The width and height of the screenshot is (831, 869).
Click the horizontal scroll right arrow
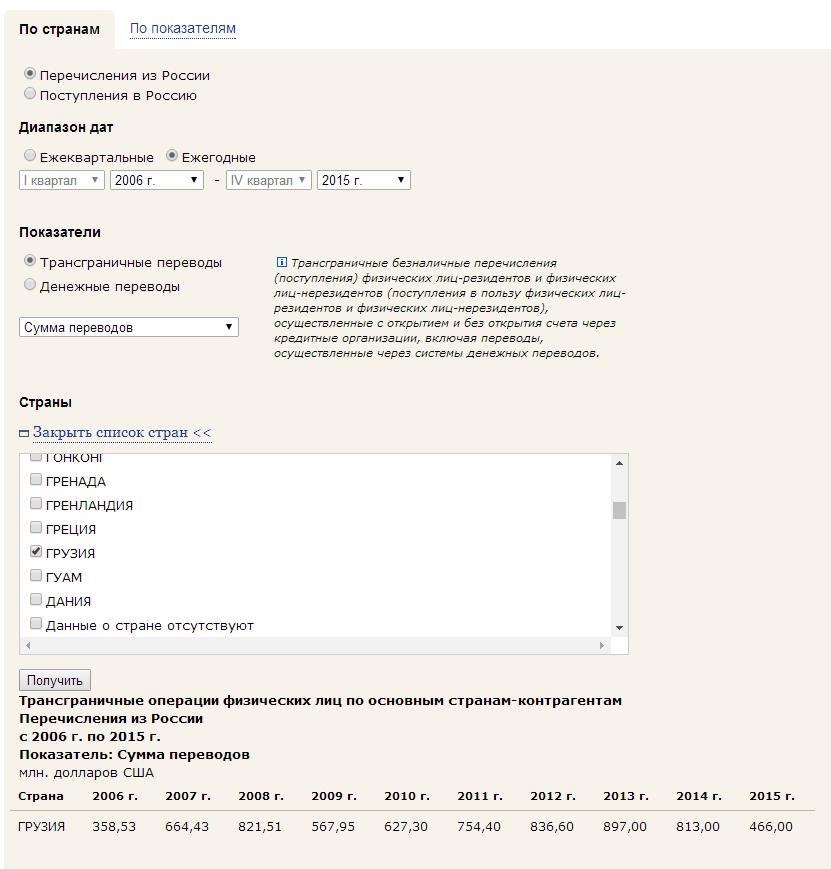pos(602,645)
